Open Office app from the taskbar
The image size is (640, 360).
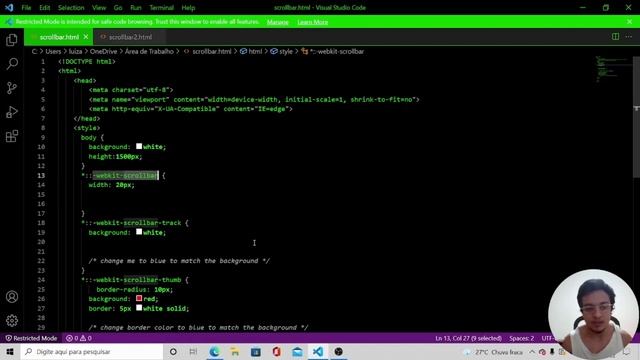pos(276,351)
